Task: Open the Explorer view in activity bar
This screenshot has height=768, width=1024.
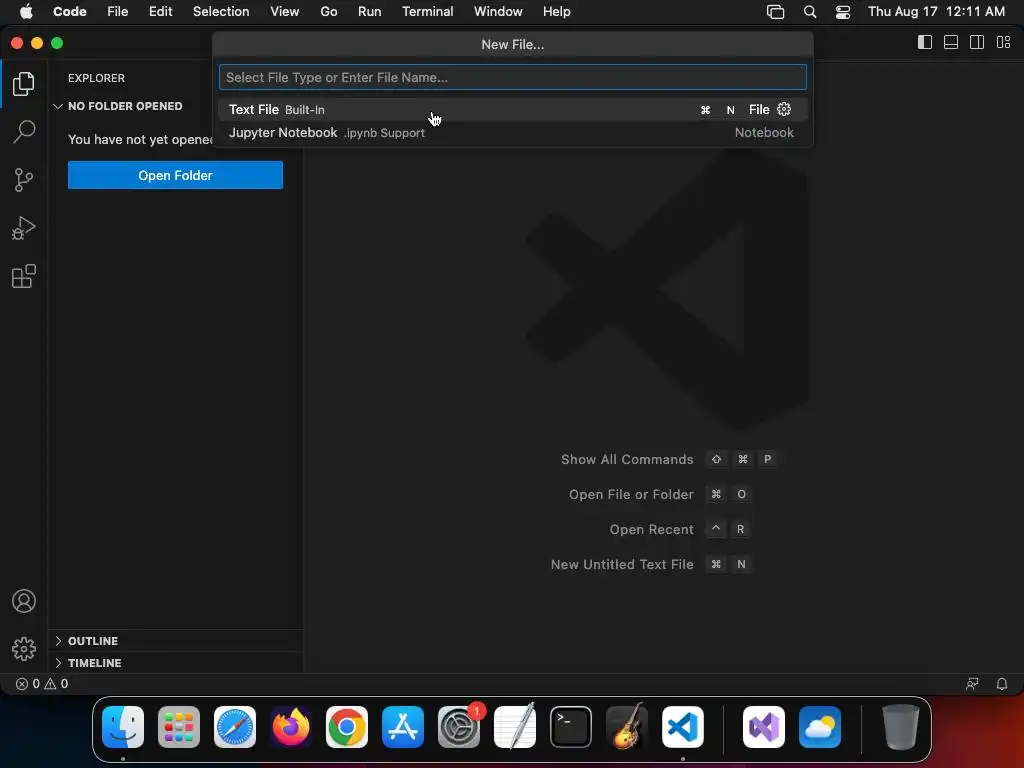Action: 24,84
